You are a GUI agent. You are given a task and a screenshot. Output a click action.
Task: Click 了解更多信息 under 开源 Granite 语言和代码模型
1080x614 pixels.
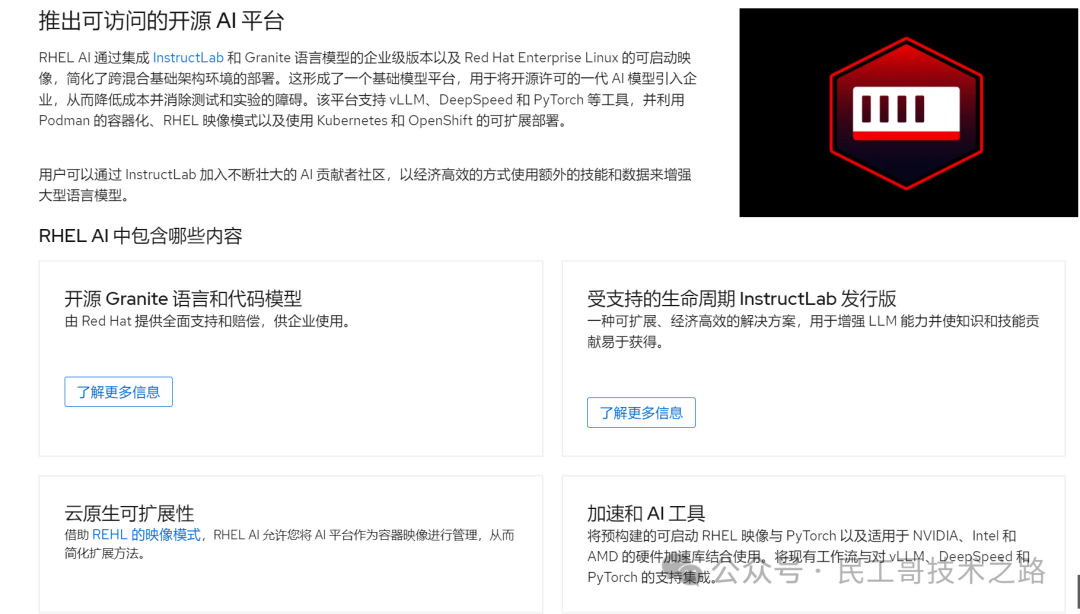pos(118,392)
